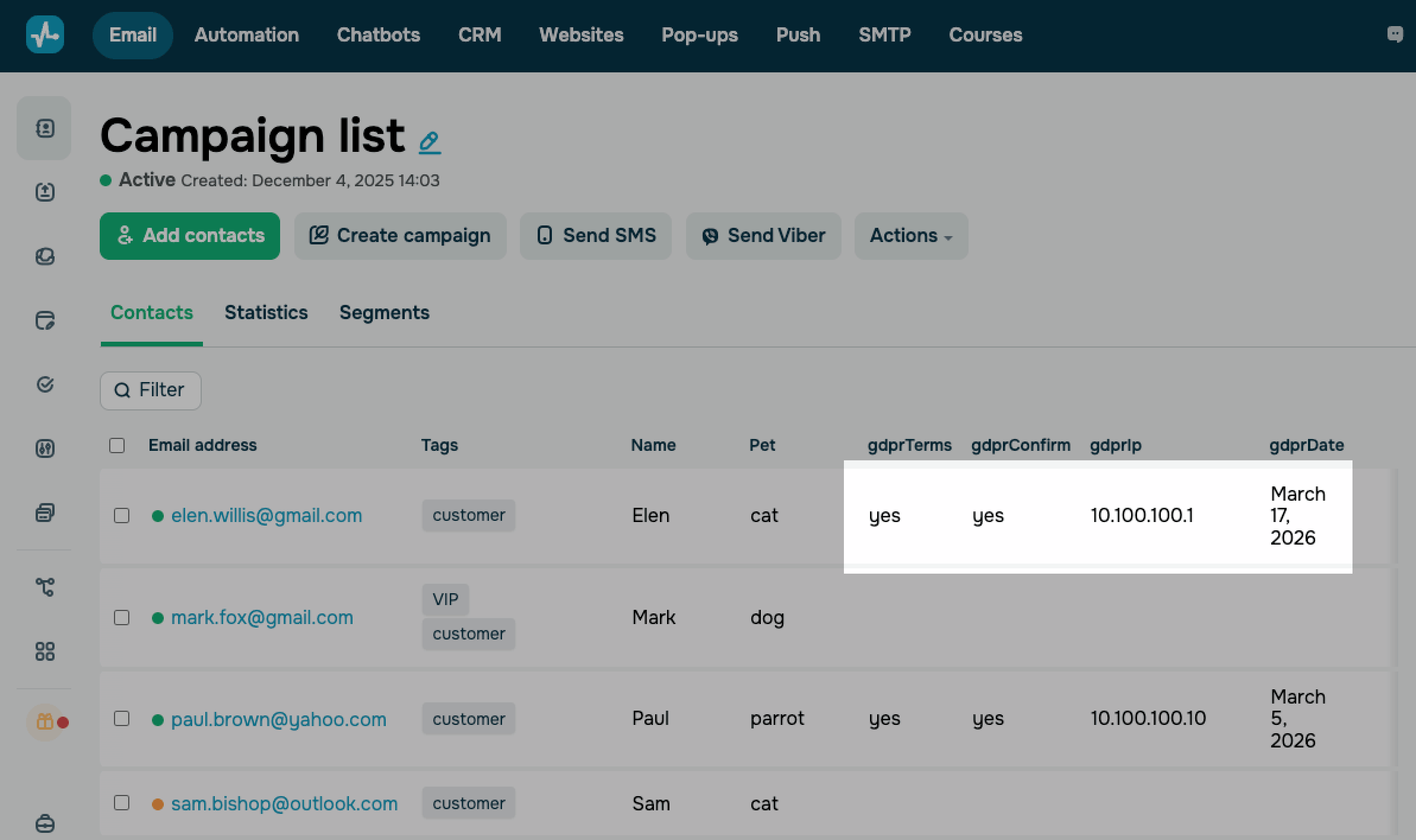Open the sam.bishop@outlook.com contact link

pyautogui.click(x=284, y=804)
